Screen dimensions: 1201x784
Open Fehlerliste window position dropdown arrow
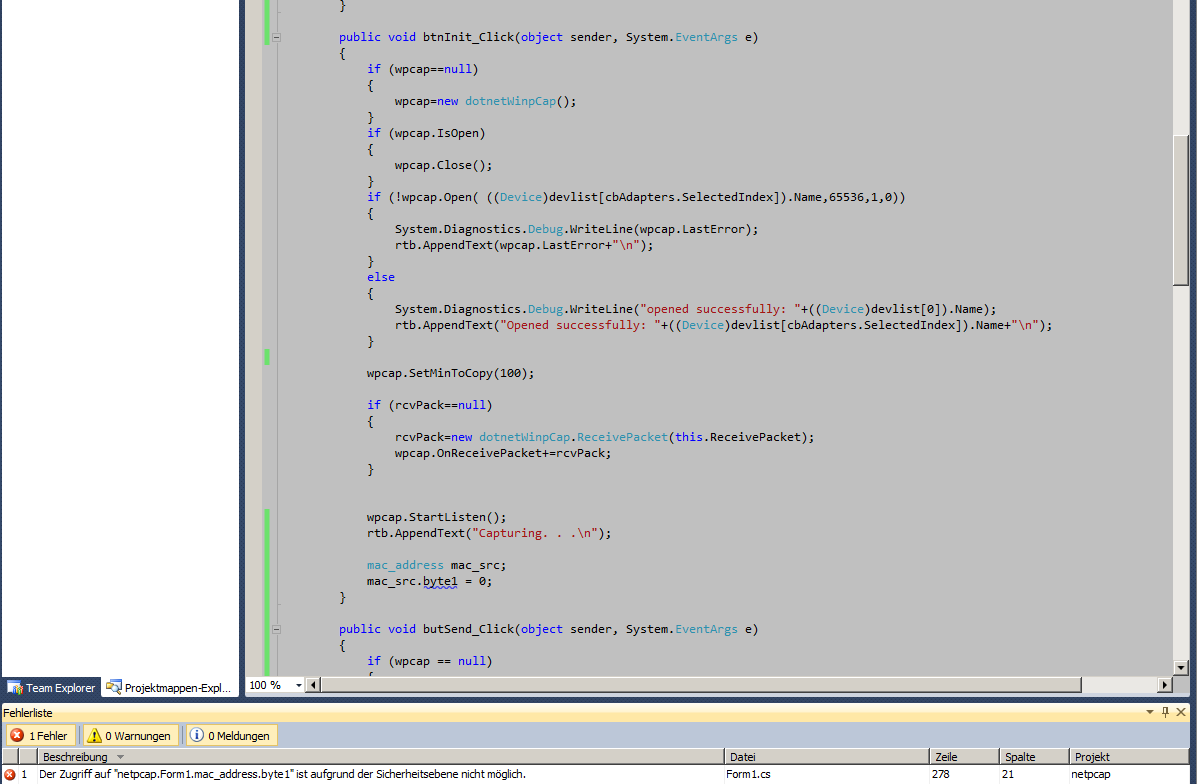pos(1150,713)
